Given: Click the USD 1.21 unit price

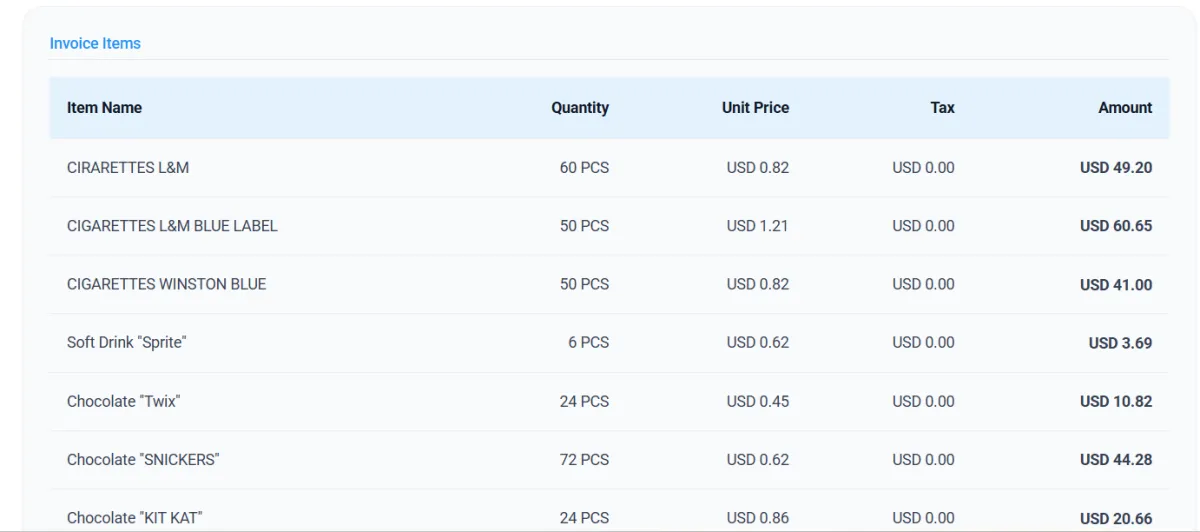Looking at the screenshot, I should pos(757,225).
